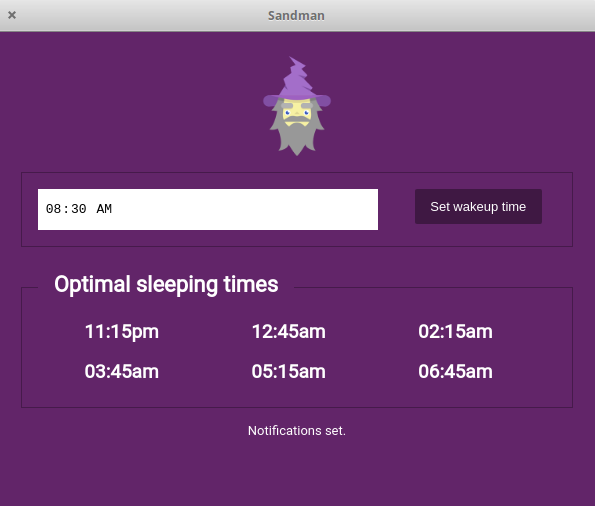Screen dimensions: 595x506
Task: Click the Notifications set status message
Action: [x=297, y=431]
